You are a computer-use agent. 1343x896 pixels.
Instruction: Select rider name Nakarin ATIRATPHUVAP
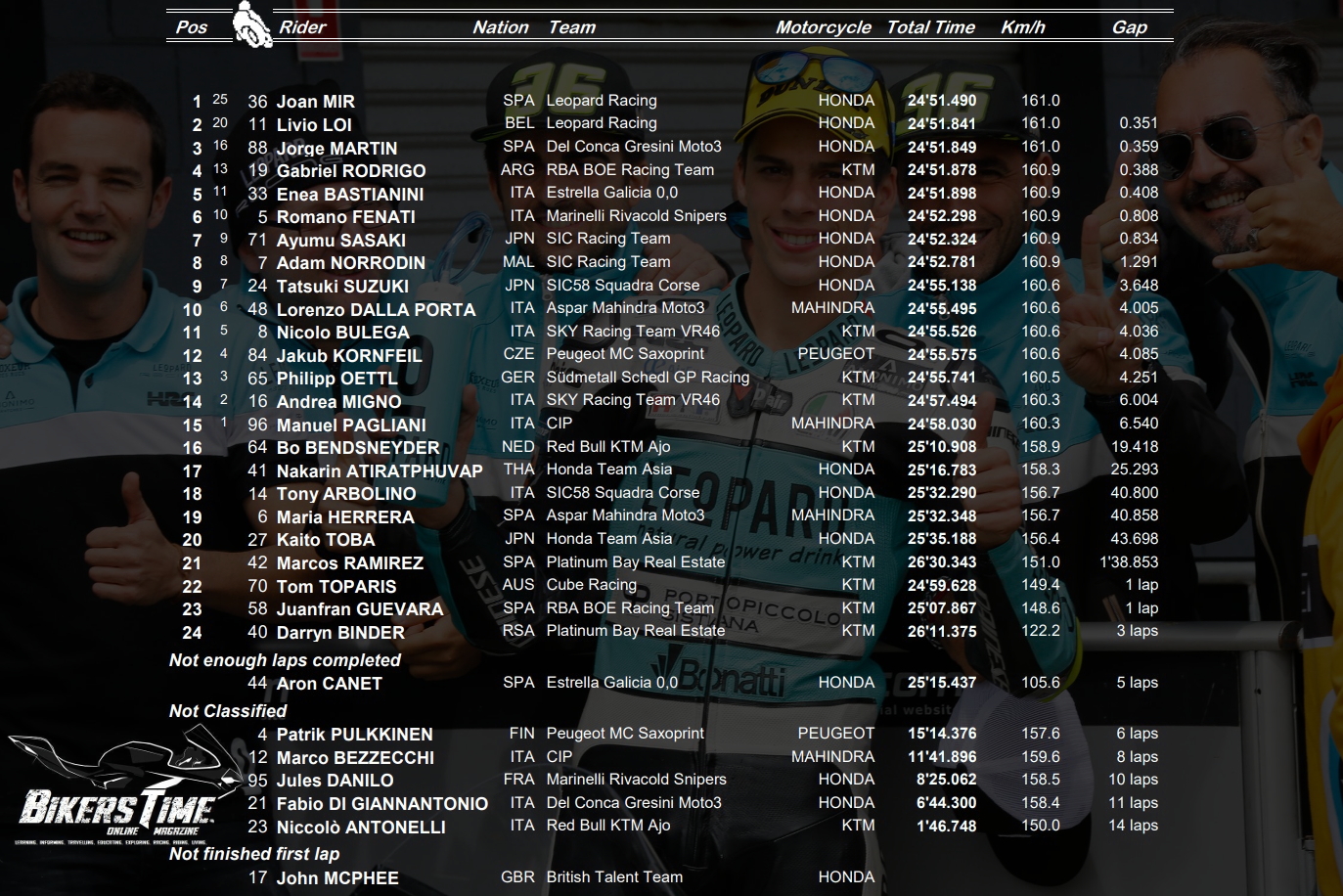[380, 471]
